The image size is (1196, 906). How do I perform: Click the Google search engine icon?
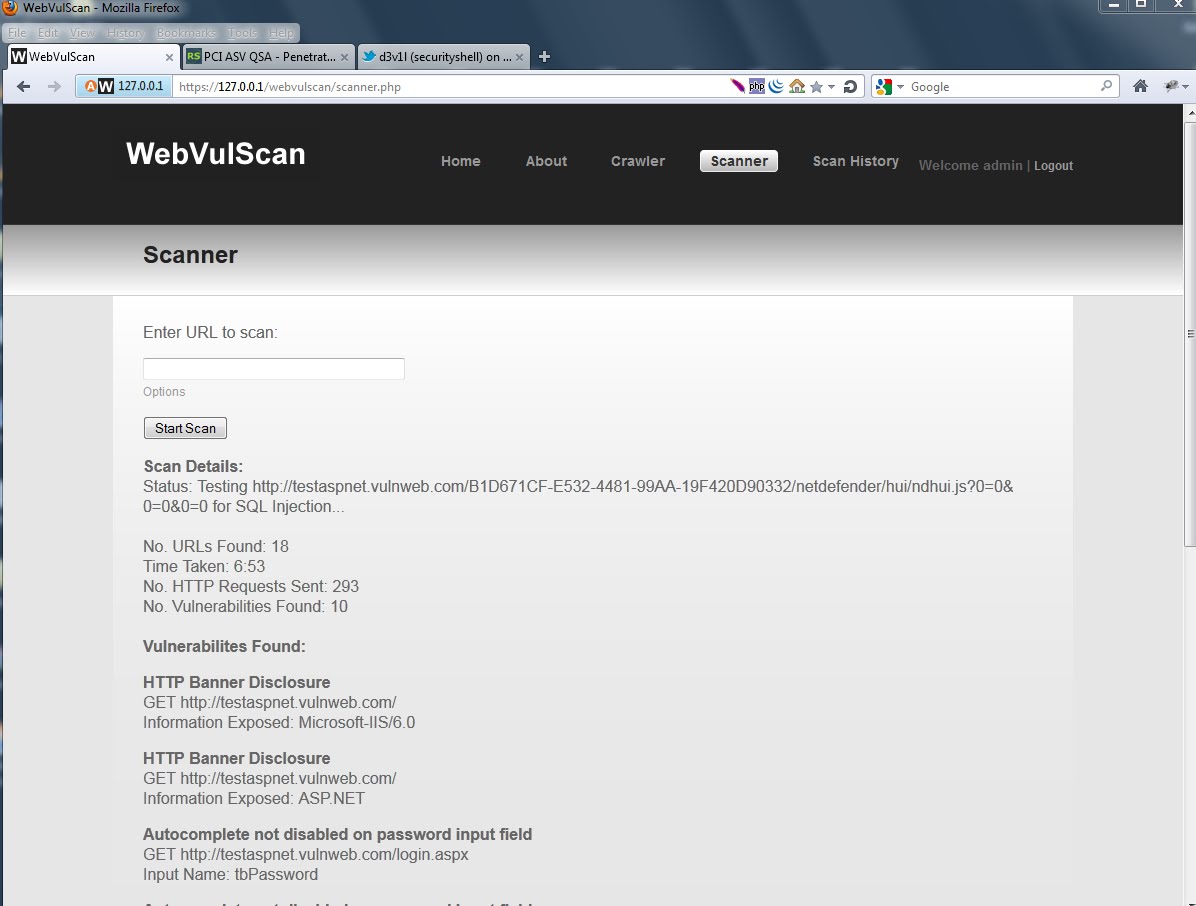coord(884,87)
